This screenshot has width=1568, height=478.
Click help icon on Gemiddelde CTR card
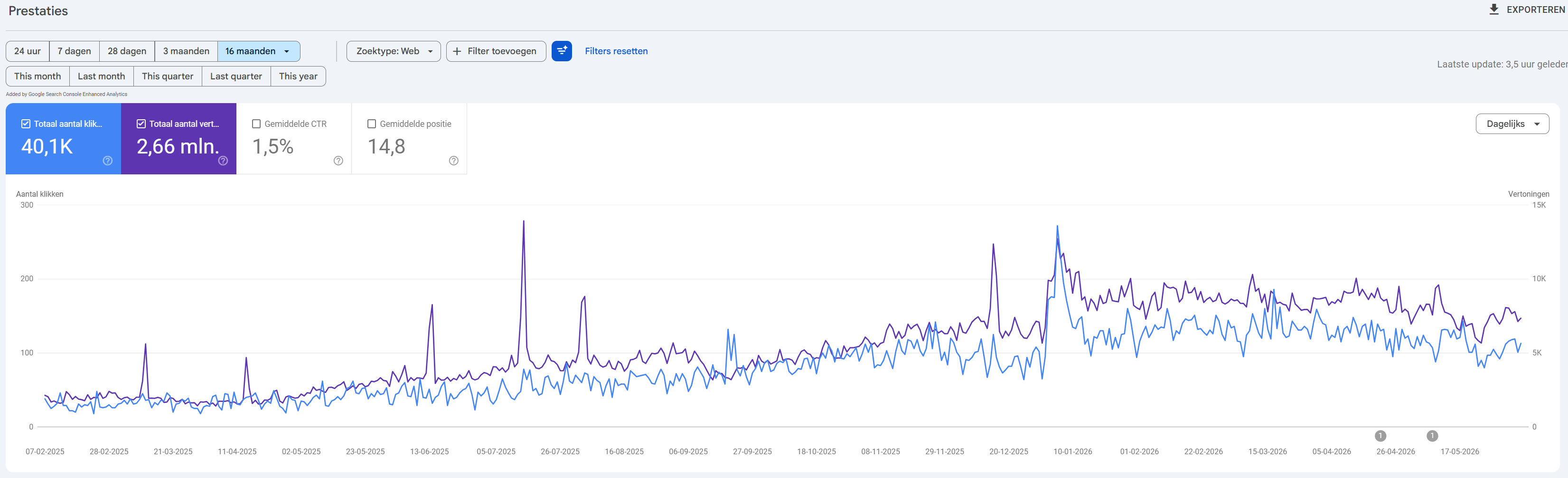pos(338,161)
